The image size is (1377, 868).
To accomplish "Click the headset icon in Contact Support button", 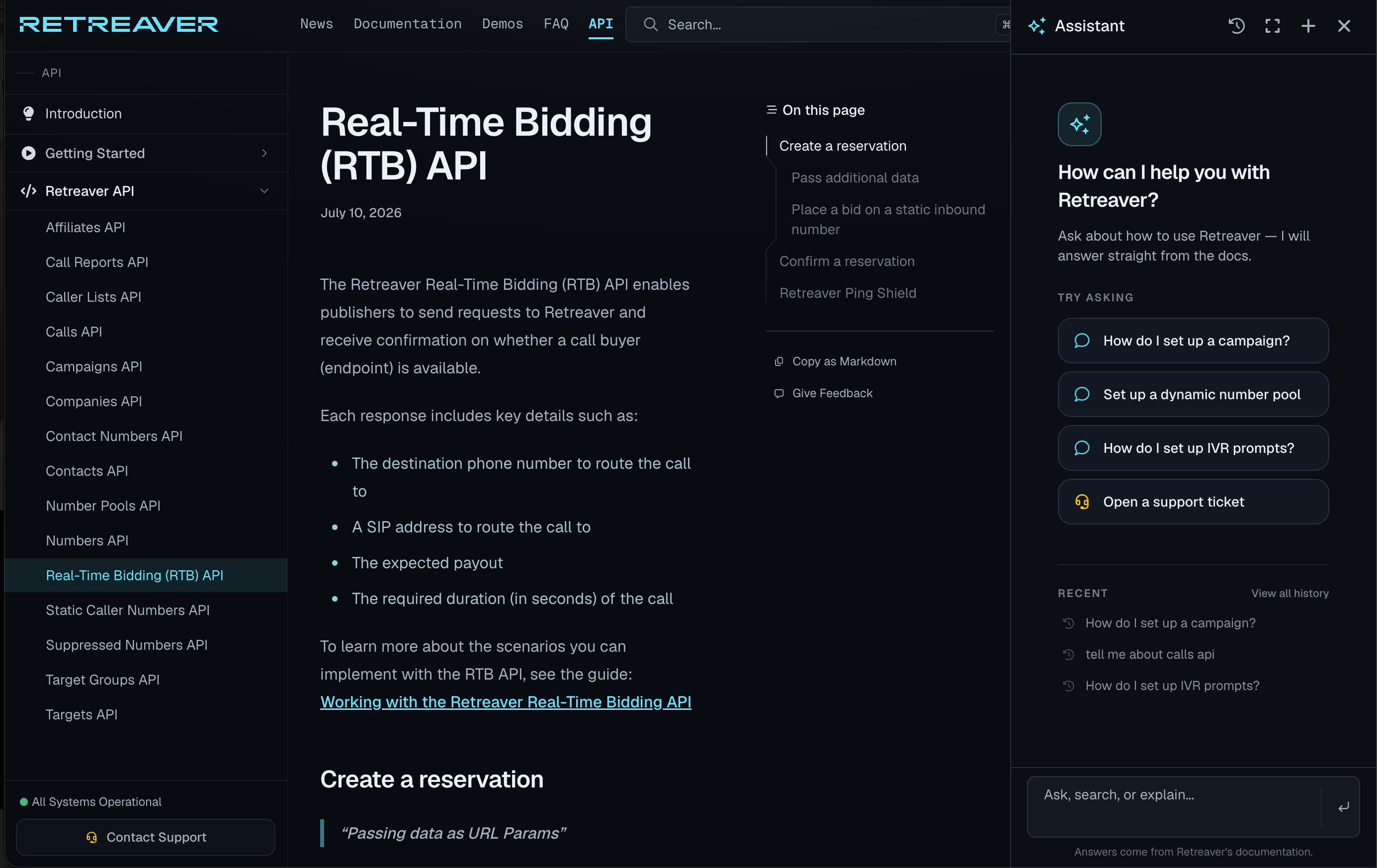I will pos(91,837).
